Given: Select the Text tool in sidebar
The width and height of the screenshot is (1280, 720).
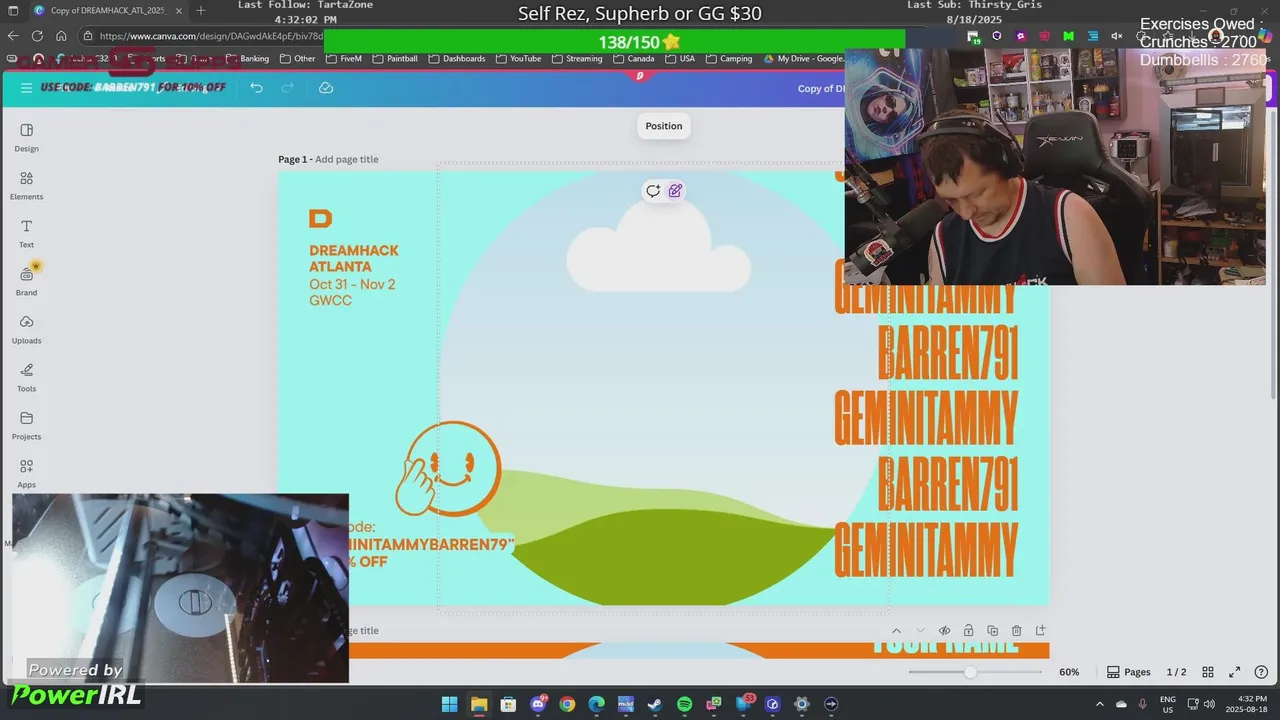Looking at the screenshot, I should point(27,234).
